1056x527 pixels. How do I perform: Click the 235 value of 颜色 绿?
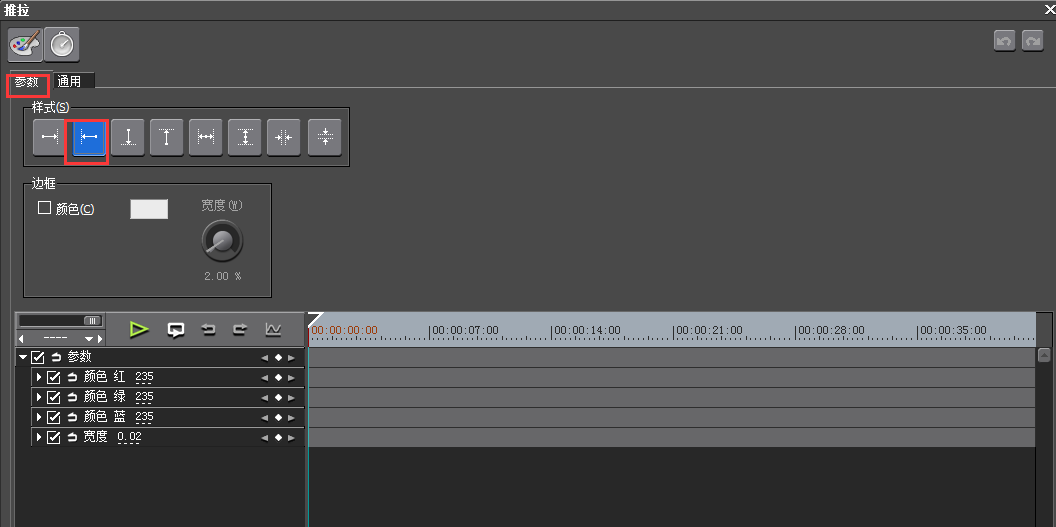tap(144, 397)
